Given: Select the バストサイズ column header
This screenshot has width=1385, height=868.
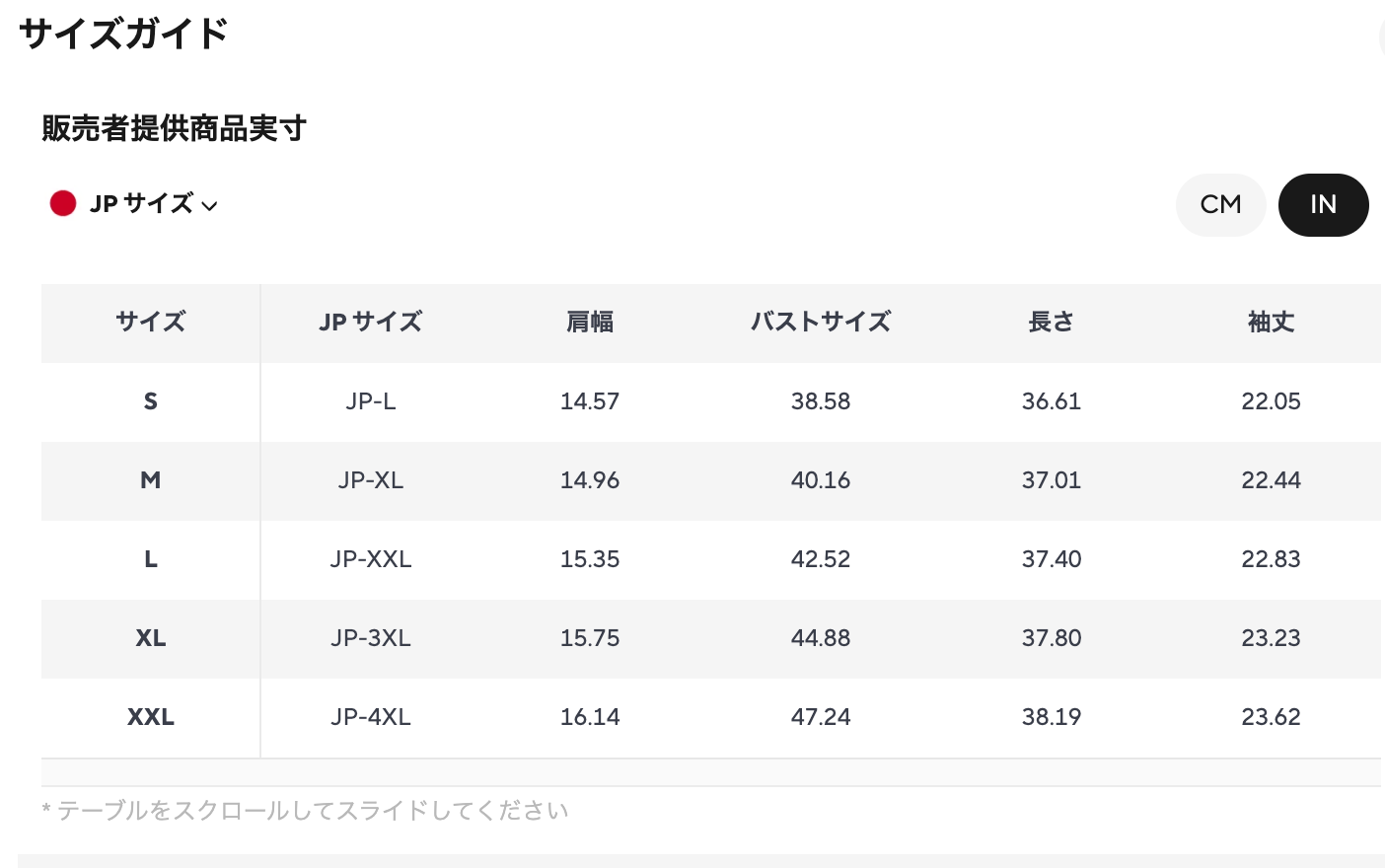Looking at the screenshot, I should point(820,322).
